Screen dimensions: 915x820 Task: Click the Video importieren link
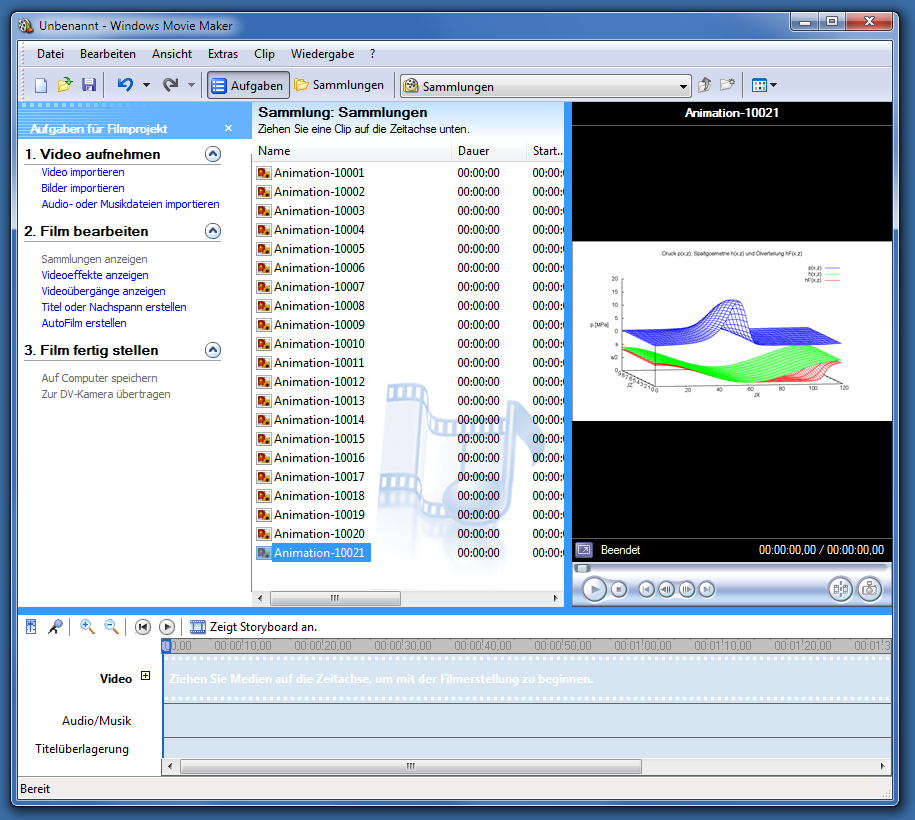click(x=83, y=172)
